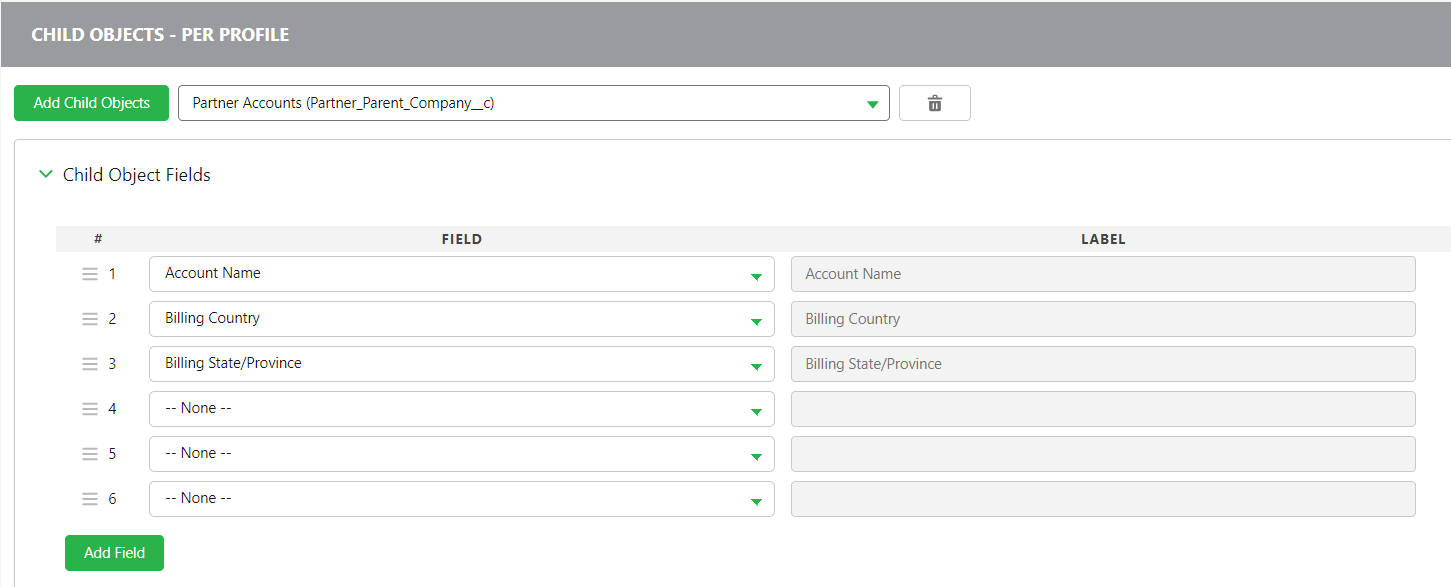The image size is (1451, 587).
Task: Collapse the Child Object Fields section
Action: pyautogui.click(x=45, y=174)
